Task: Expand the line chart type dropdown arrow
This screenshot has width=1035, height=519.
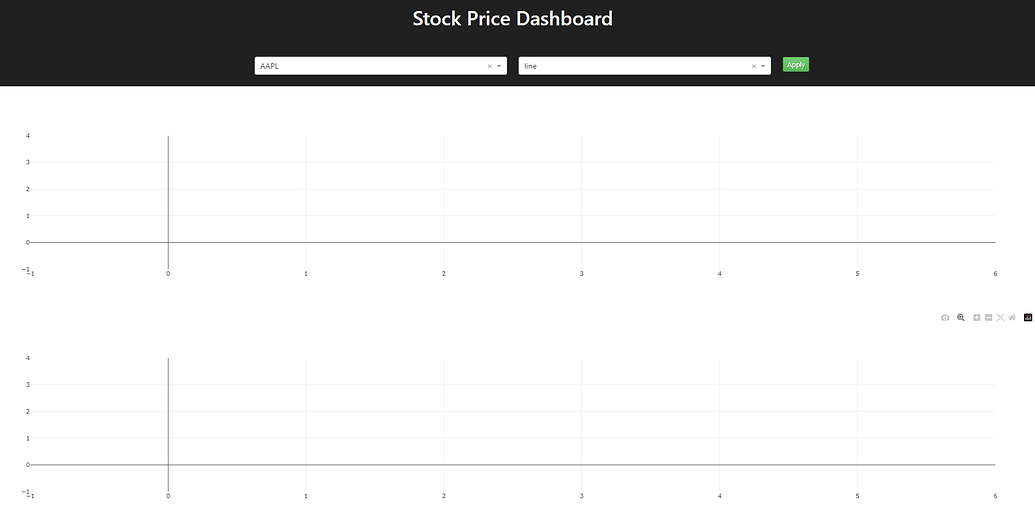Action: point(763,66)
